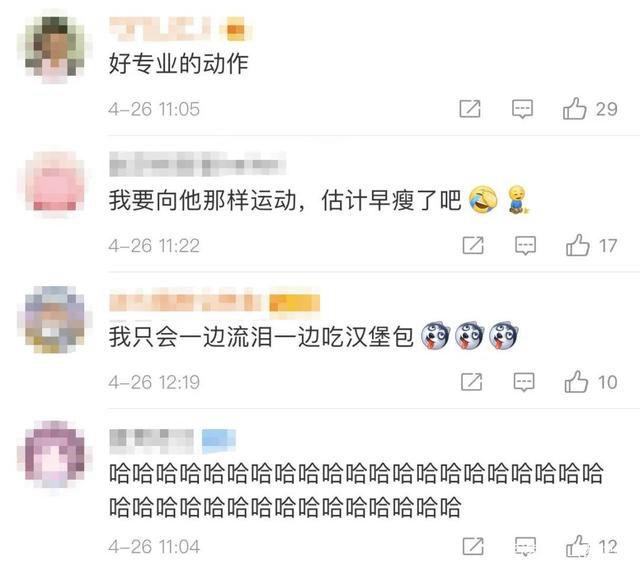Open the first commenter's pixelated avatar

(55, 49)
